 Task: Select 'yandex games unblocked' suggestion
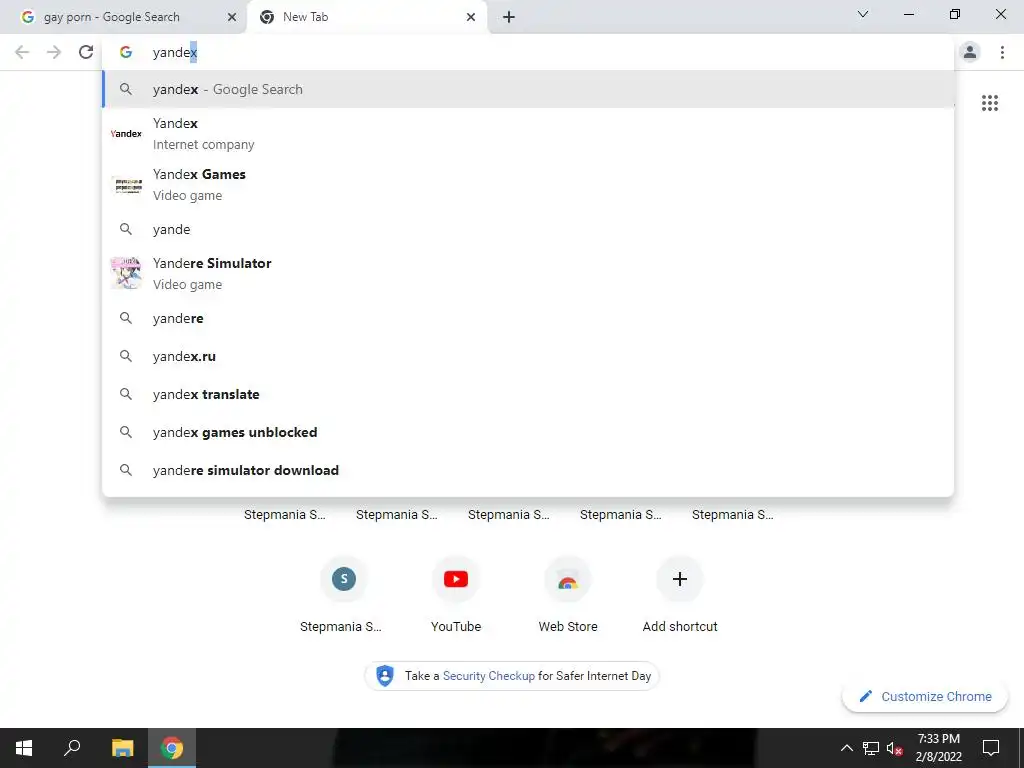click(x=528, y=432)
